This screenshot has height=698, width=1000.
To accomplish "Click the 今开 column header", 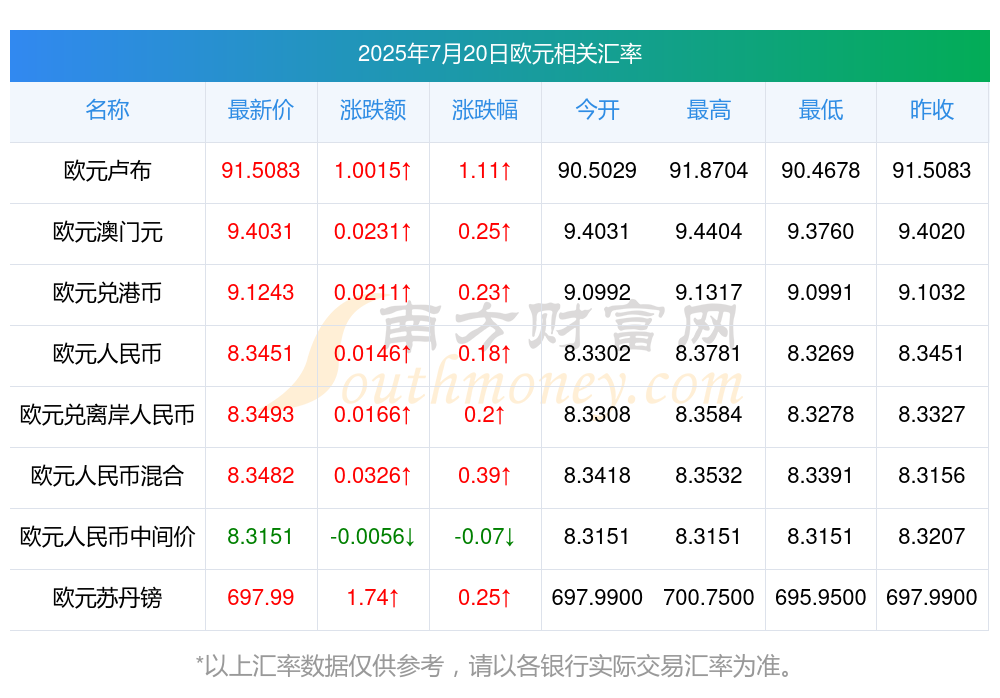I will 597,110.
